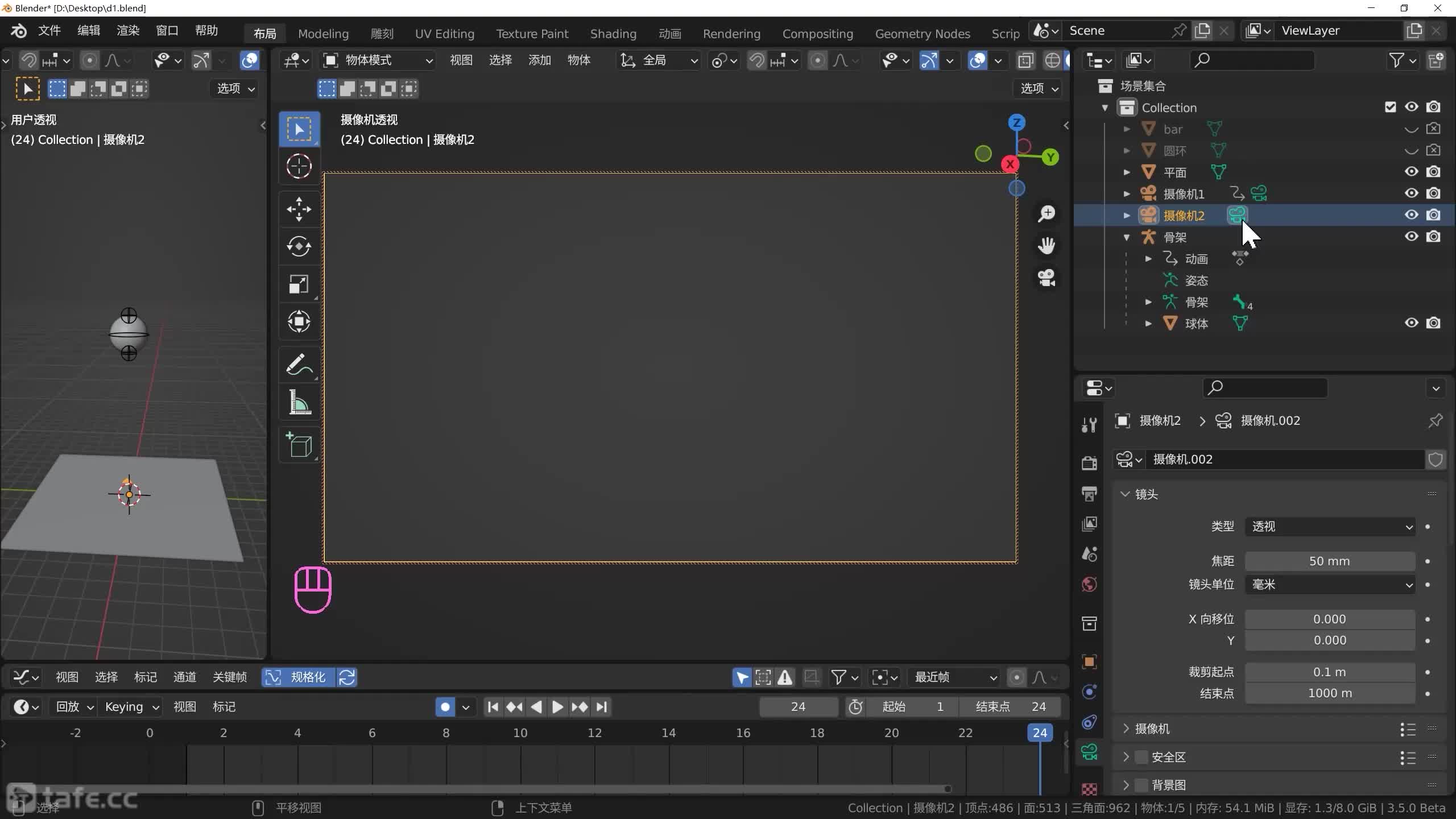
Task: Activate the Rotate tool
Action: click(299, 246)
